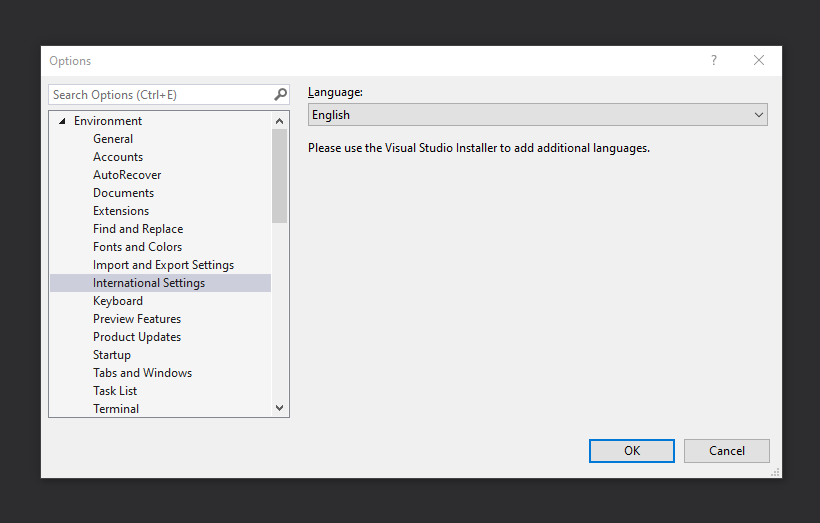Click the search magnifier icon
This screenshot has width=820, height=523.
tap(280, 95)
